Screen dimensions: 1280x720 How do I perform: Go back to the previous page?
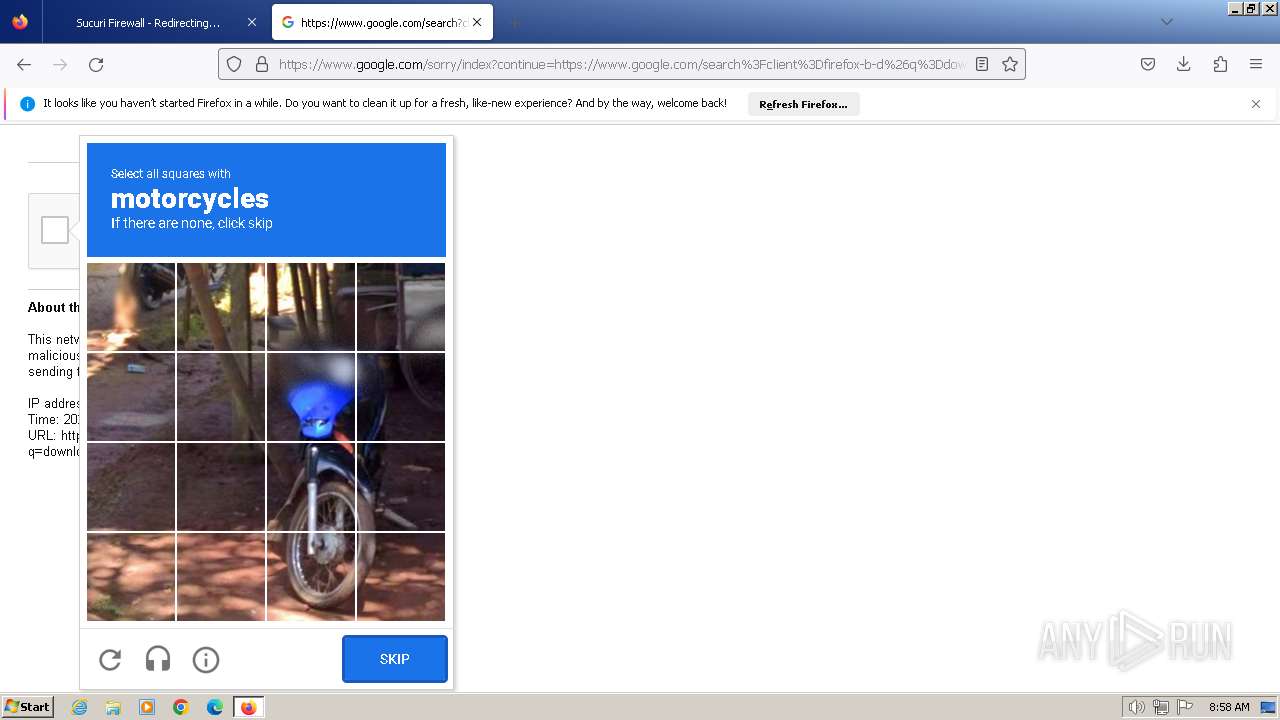(x=24, y=64)
